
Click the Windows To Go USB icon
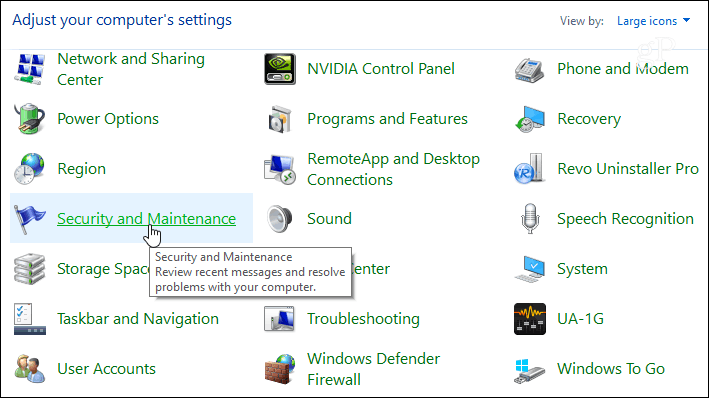(529, 371)
